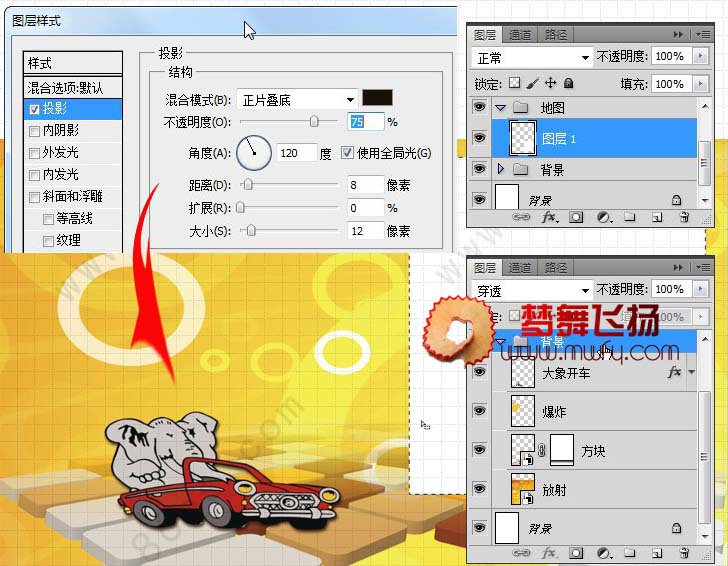Collapse bottom layers panel with double arrows
Image resolution: width=728 pixels, height=566 pixels.
pos(678,267)
